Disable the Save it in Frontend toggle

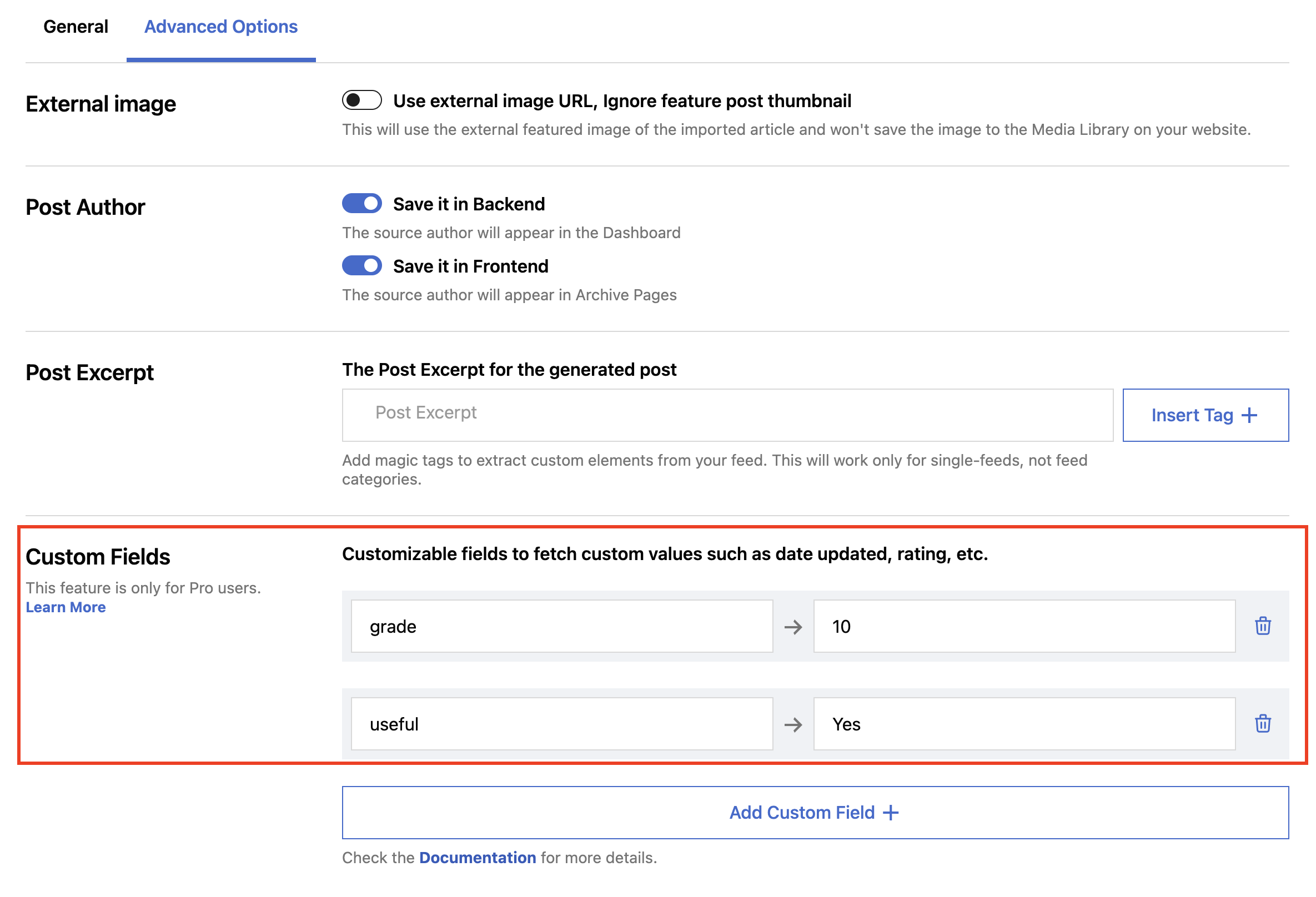click(362, 265)
